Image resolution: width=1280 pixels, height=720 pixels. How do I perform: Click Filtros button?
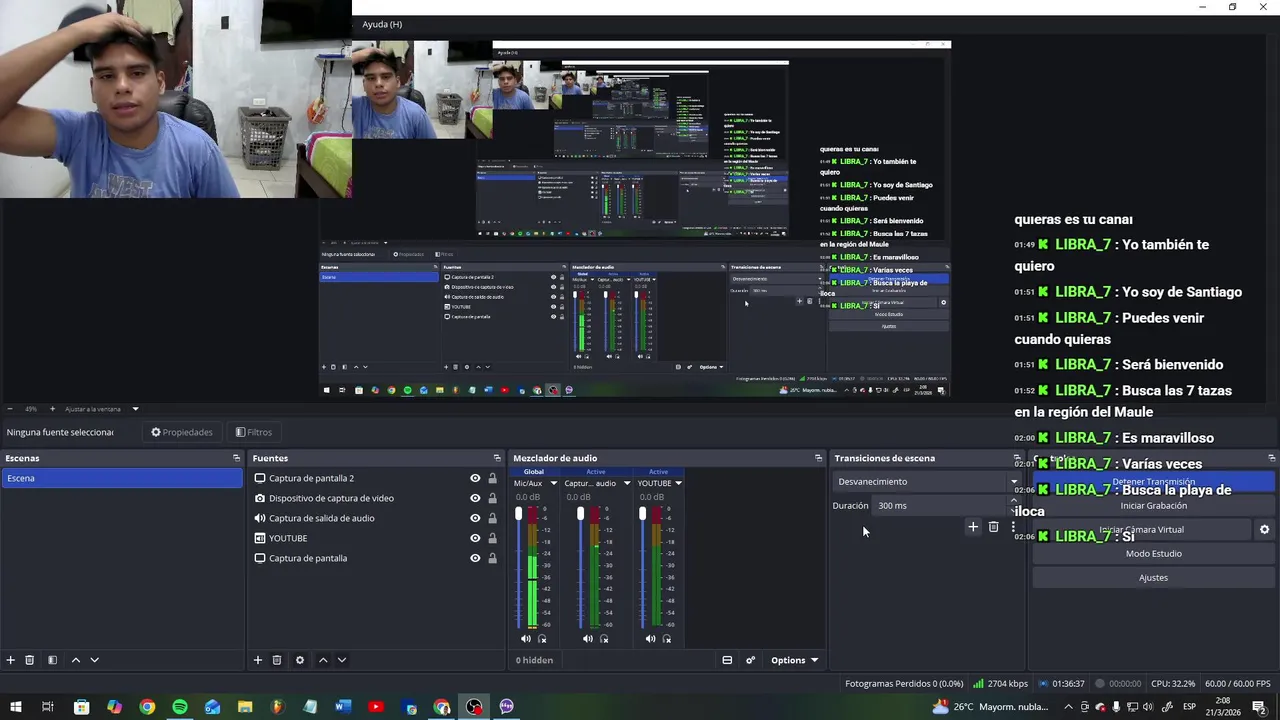(254, 432)
